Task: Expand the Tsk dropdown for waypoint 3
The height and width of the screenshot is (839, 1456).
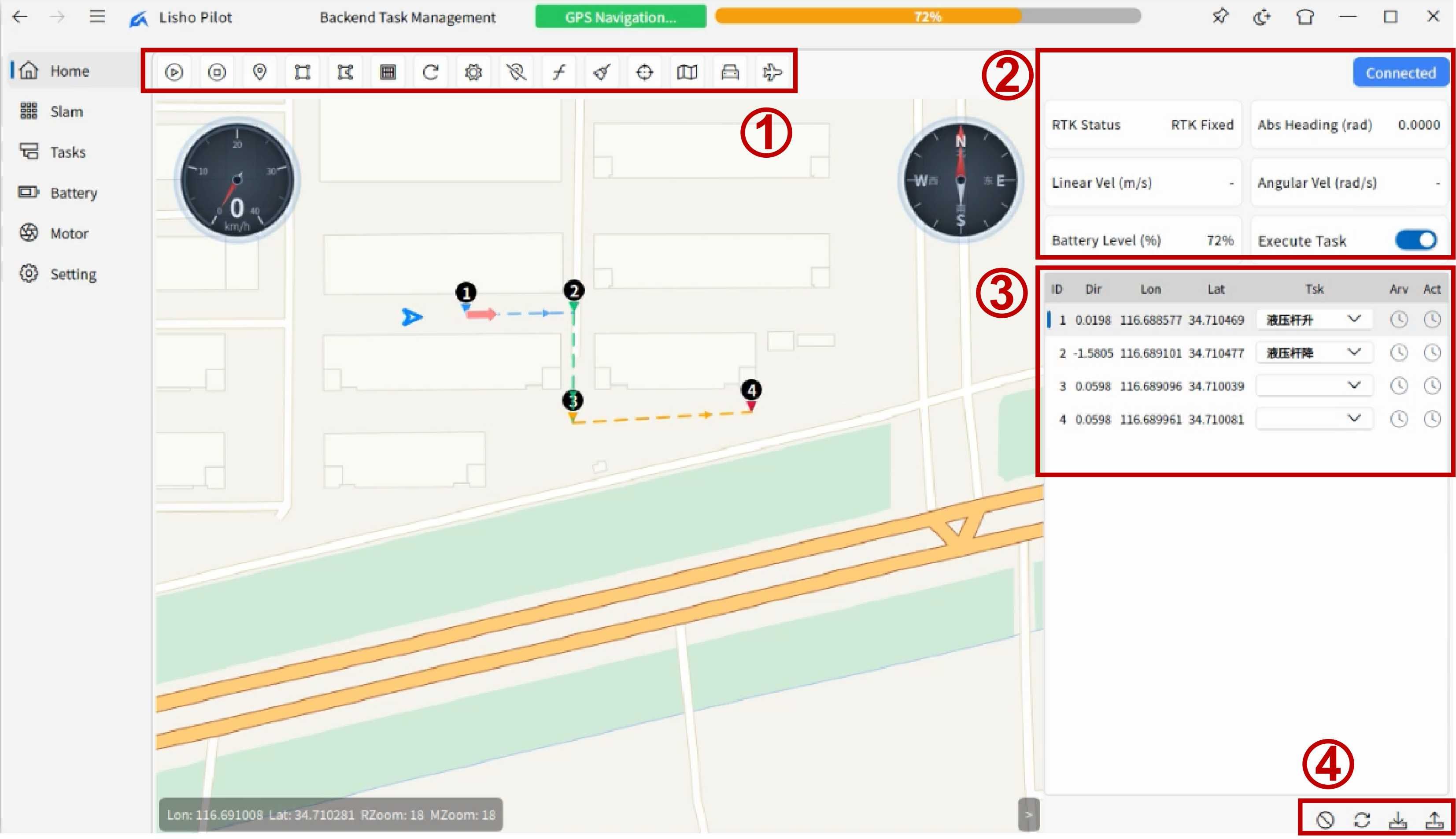Action: click(1314, 386)
